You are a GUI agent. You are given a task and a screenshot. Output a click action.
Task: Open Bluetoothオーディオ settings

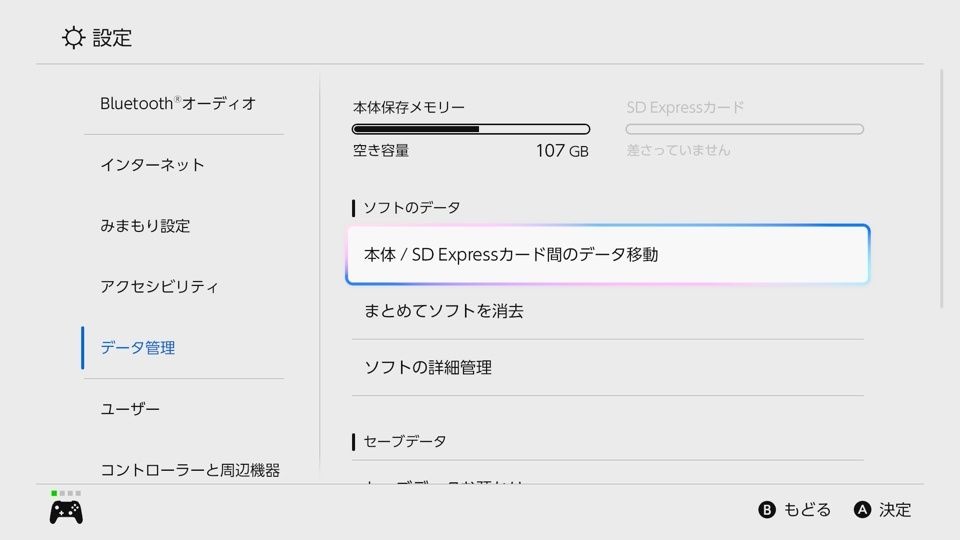coord(178,103)
